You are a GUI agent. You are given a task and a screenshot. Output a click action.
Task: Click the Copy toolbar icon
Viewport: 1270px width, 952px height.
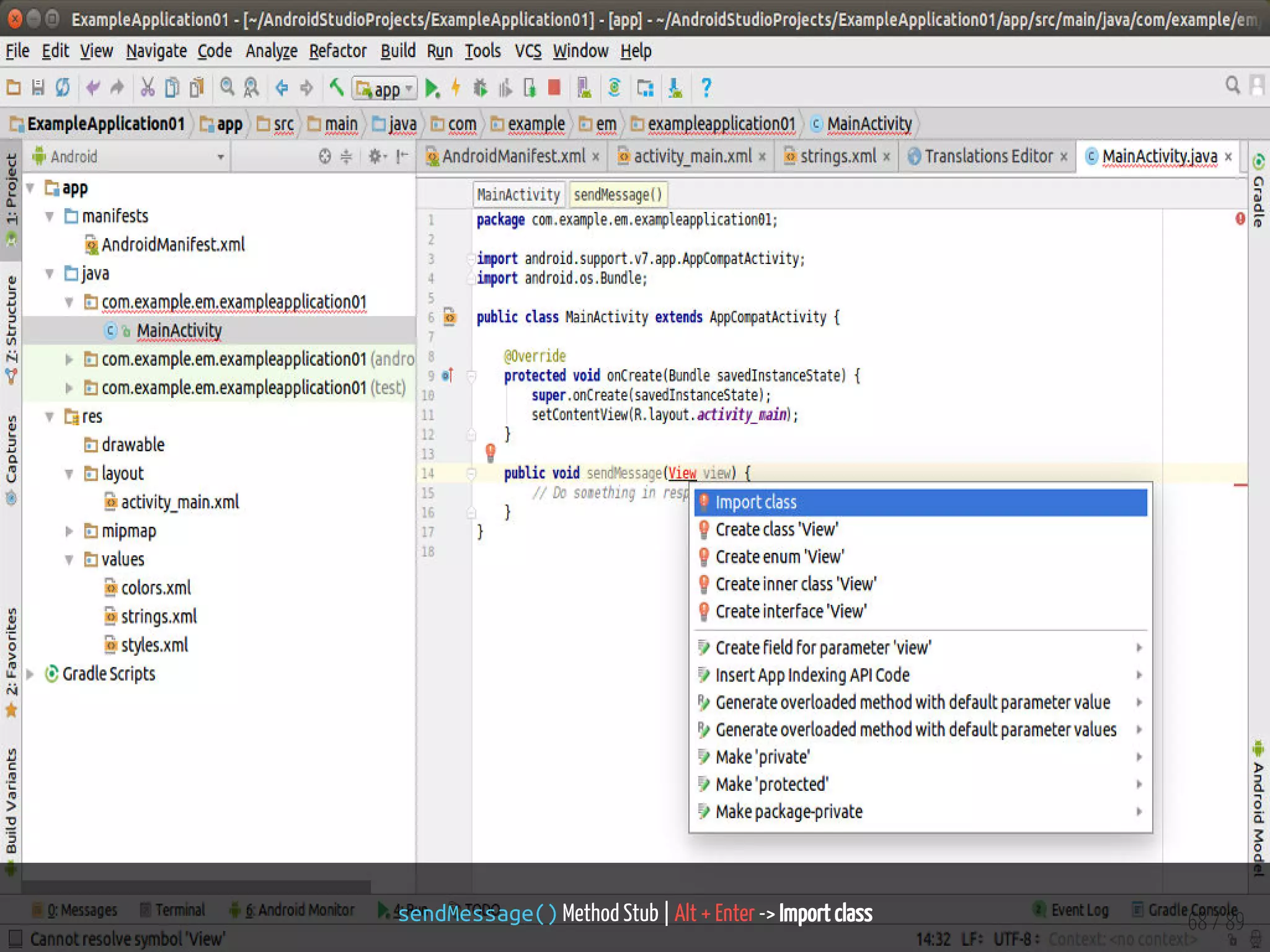point(172,88)
